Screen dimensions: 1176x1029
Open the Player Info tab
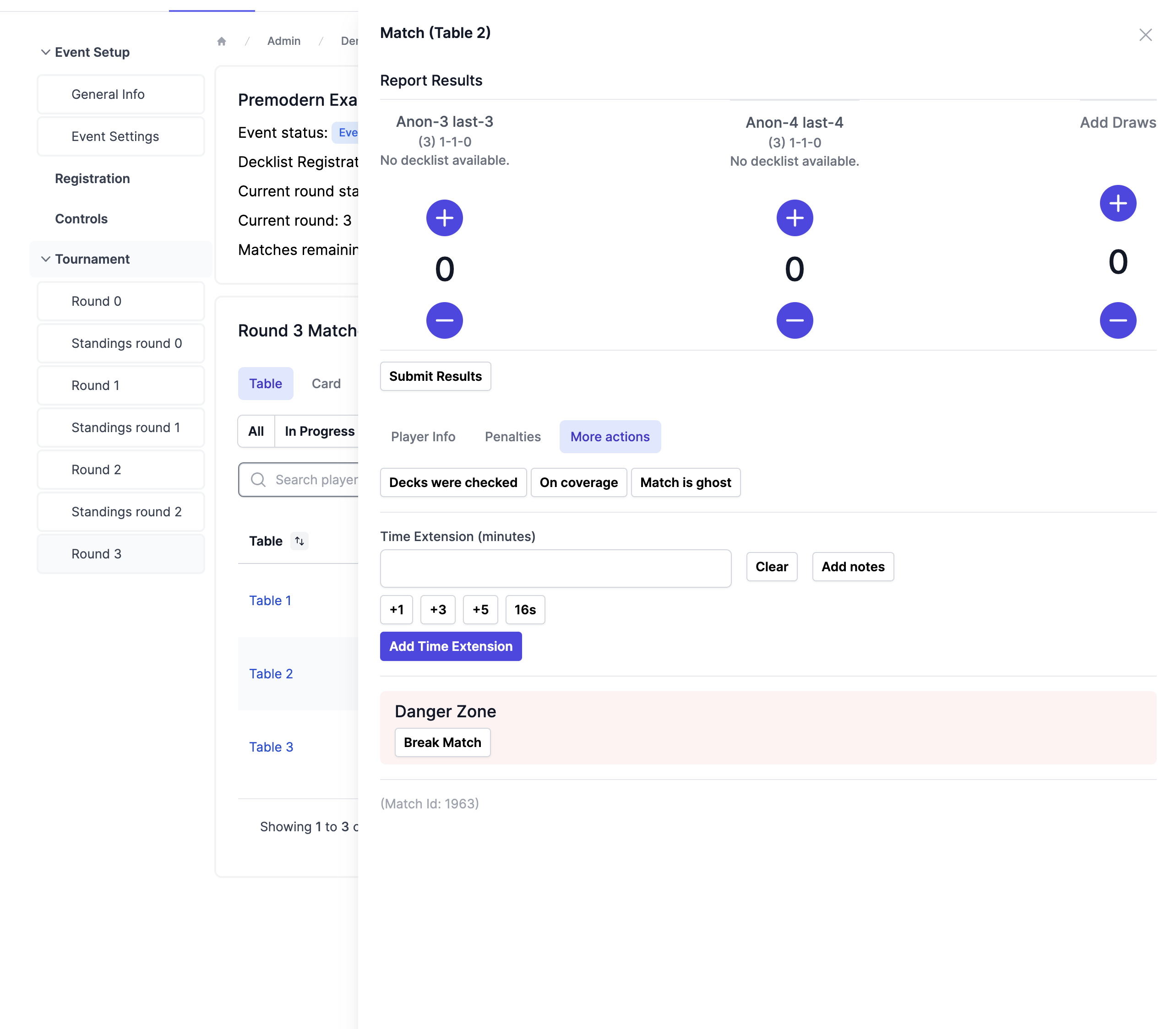click(x=423, y=436)
